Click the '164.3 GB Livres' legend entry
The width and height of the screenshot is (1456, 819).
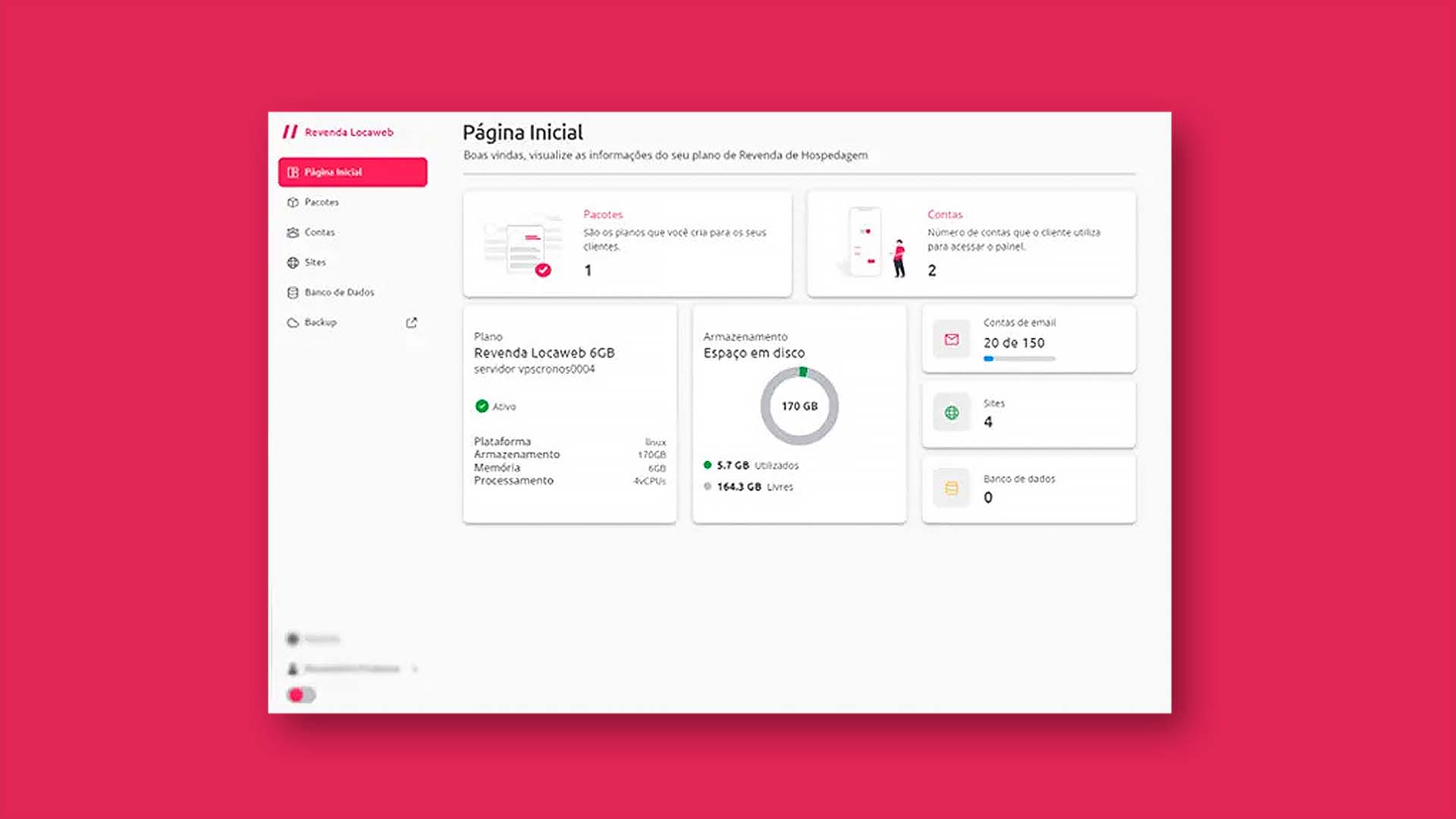(x=748, y=487)
